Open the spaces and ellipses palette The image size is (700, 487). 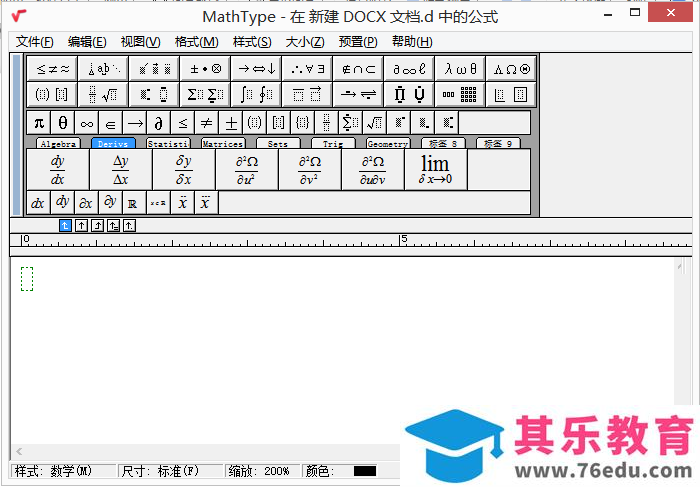coord(103,69)
